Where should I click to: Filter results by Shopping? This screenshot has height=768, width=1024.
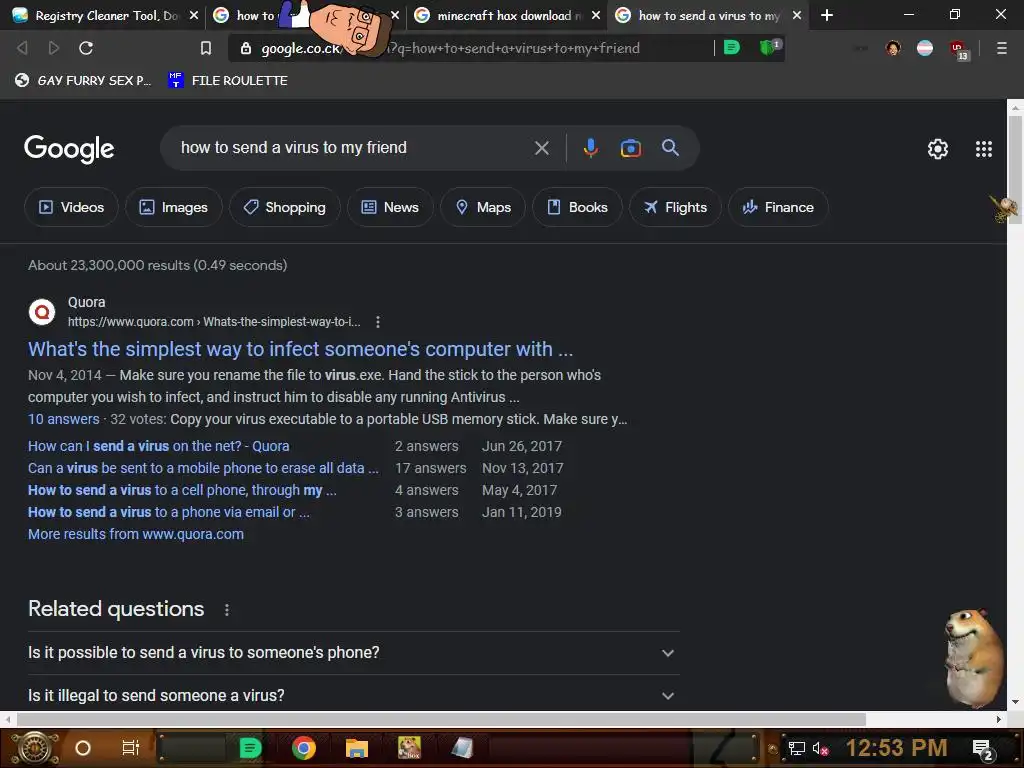pyautogui.click(x=285, y=207)
